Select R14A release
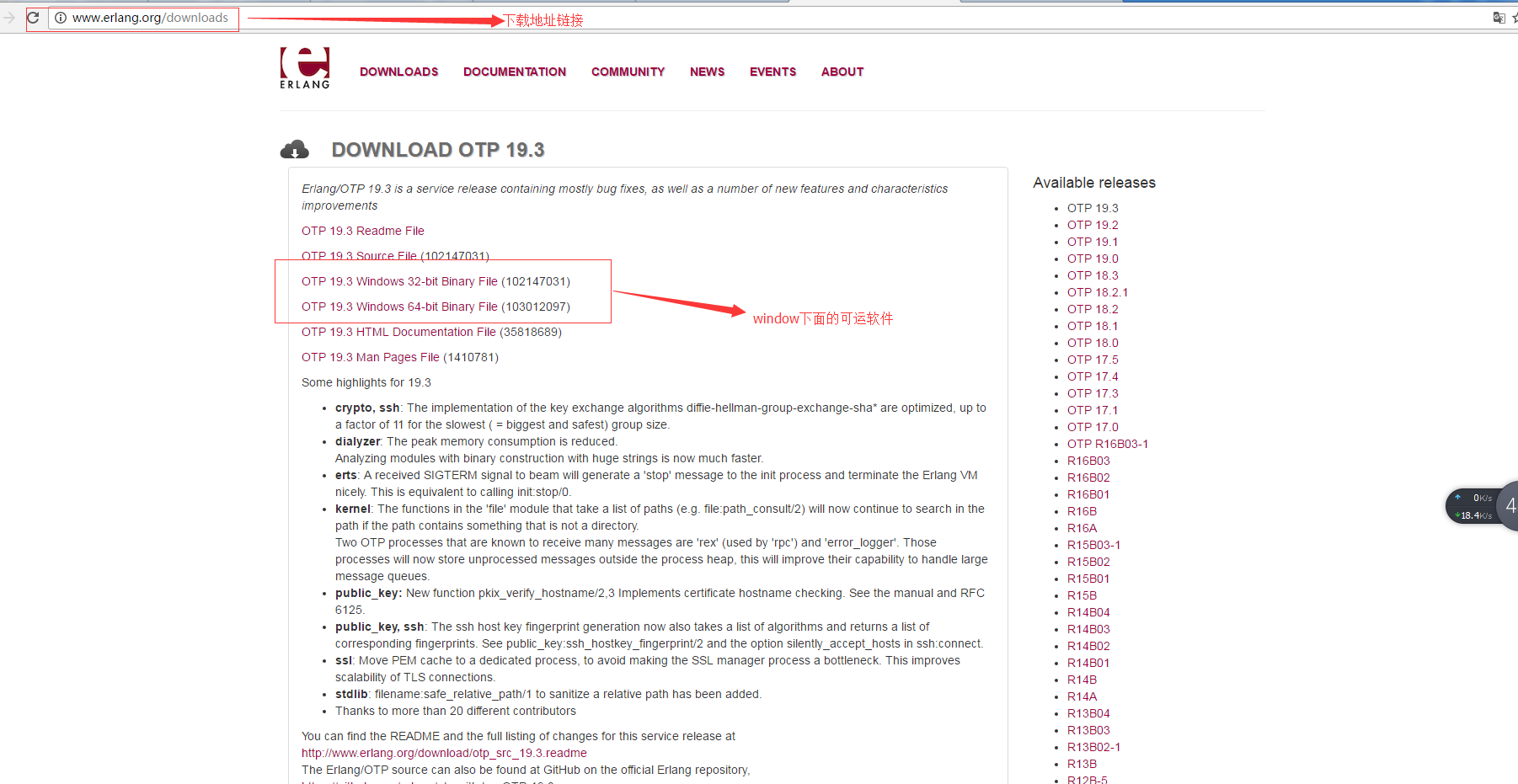 [1082, 696]
